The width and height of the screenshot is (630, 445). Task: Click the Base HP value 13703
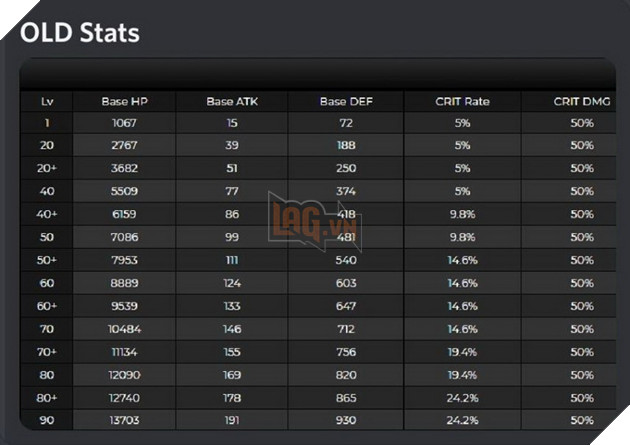[x=124, y=419]
